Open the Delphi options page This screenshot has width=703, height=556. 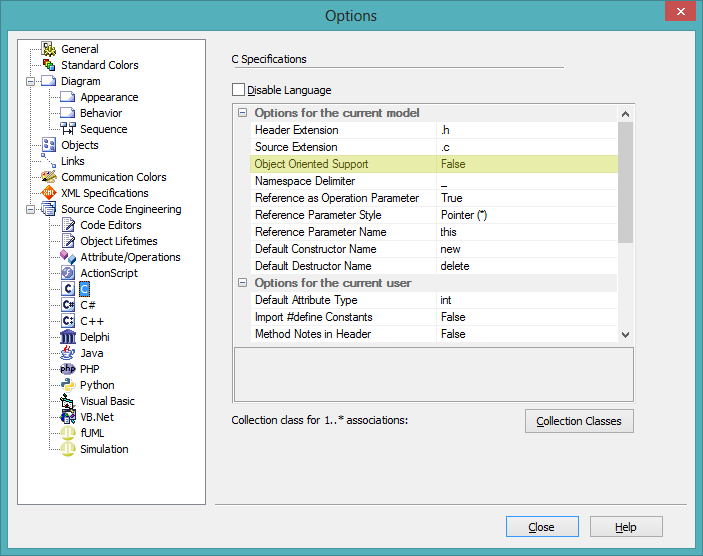[95, 337]
